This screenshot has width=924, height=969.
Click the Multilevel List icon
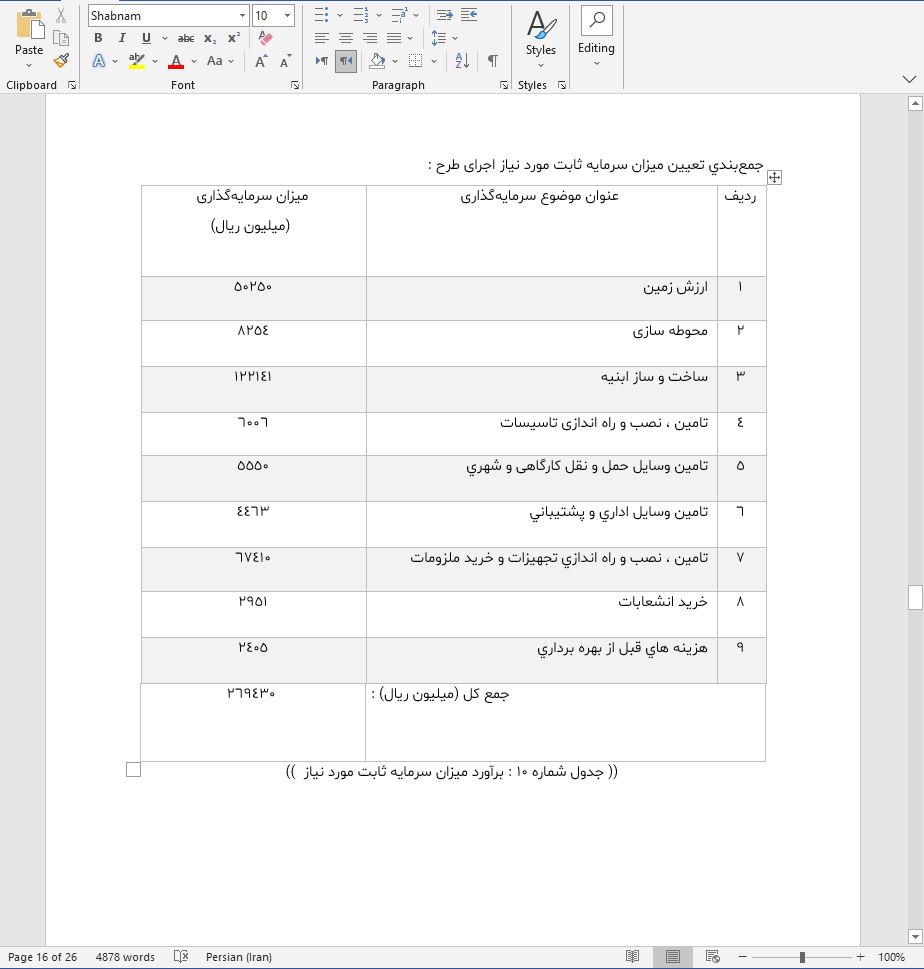399,15
